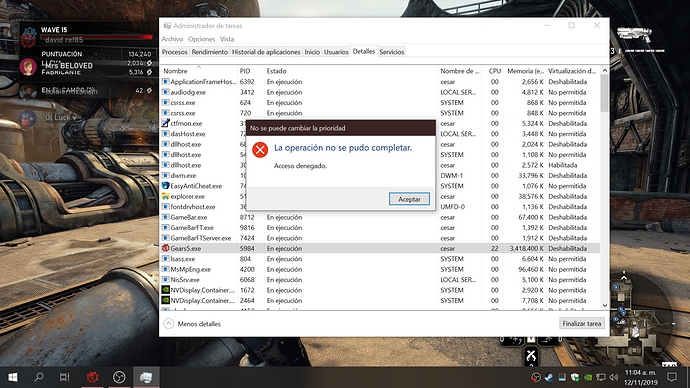Click the EasyAntiCheat.exe shield icon
This screenshot has width=690, height=388.
[165, 186]
